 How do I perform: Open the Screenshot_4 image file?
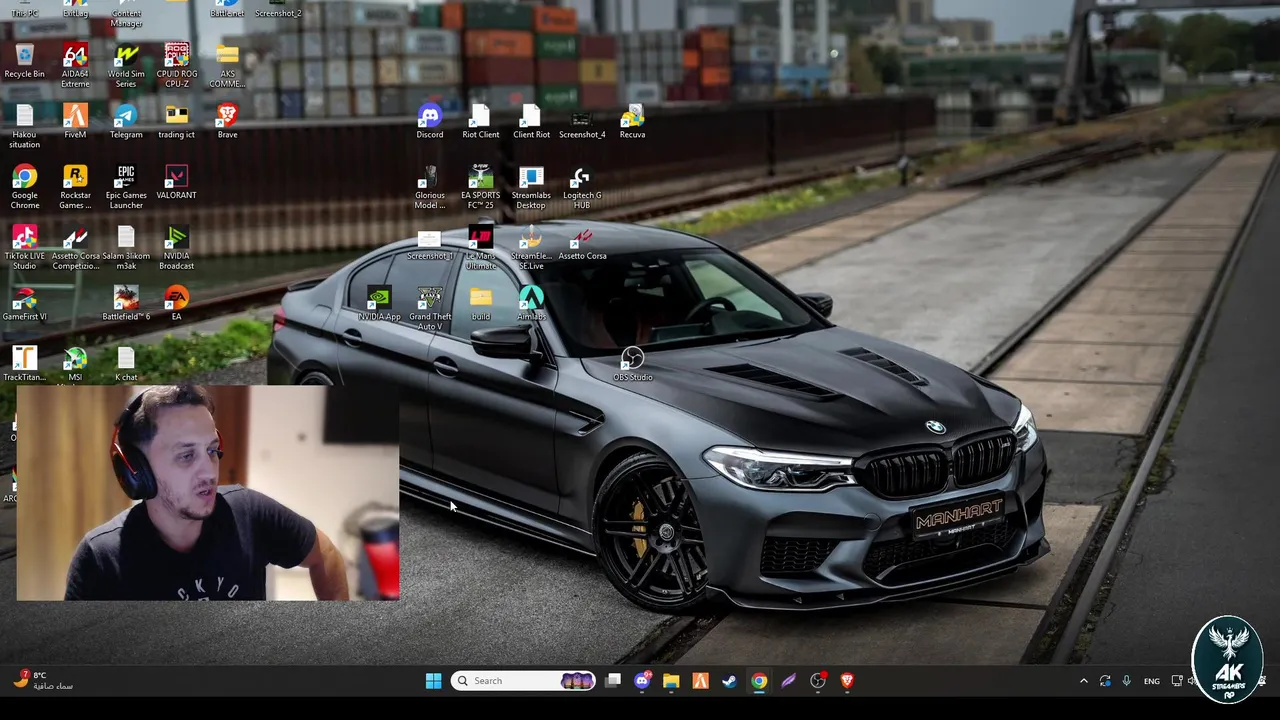(x=582, y=121)
